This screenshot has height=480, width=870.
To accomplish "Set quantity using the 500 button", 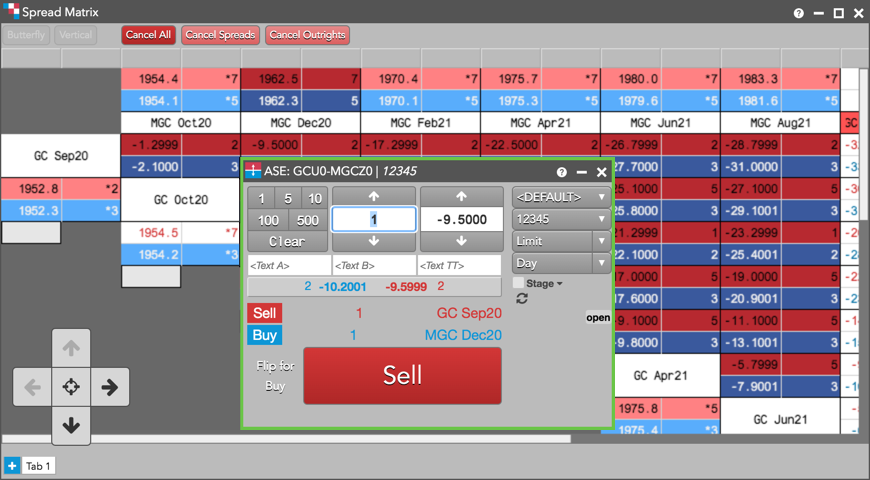I will pos(307,220).
